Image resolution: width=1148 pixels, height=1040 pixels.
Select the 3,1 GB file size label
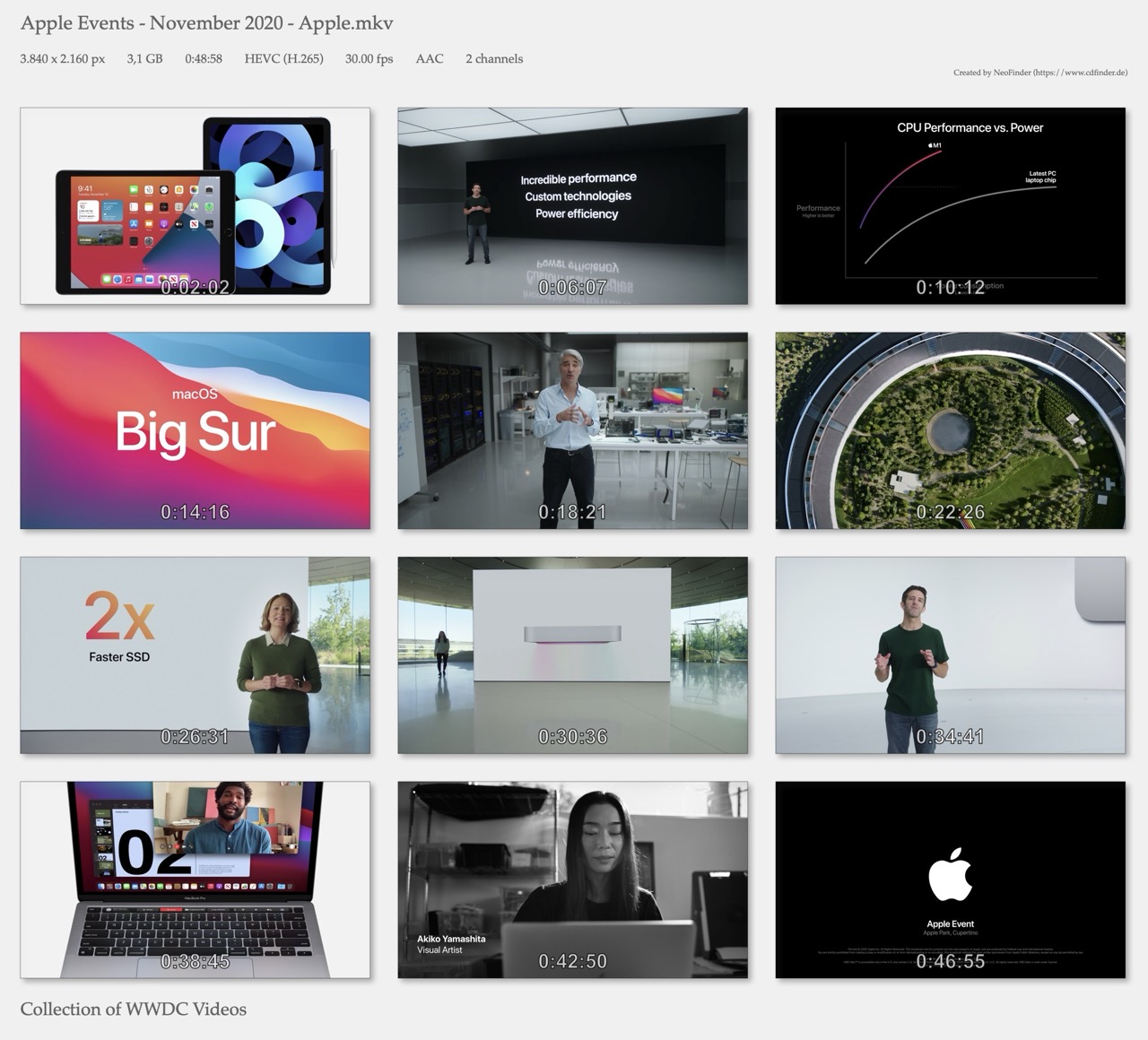click(144, 59)
